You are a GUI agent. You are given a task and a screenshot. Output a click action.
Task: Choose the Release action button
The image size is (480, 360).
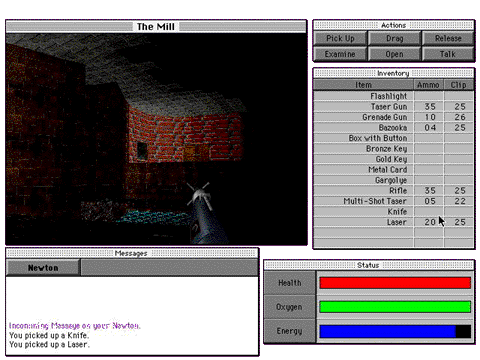click(448, 38)
